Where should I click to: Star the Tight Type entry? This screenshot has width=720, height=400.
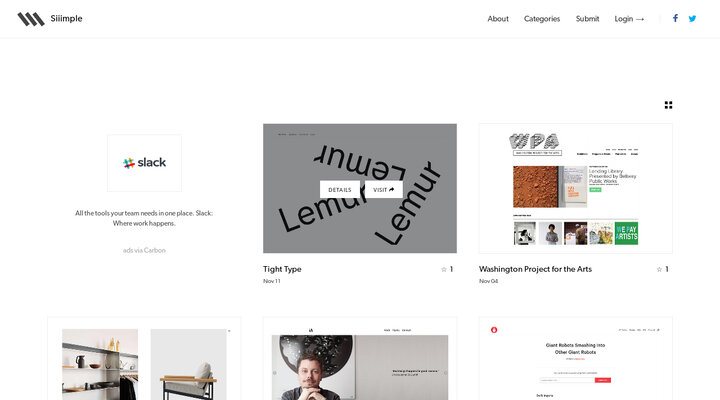pyautogui.click(x=444, y=269)
